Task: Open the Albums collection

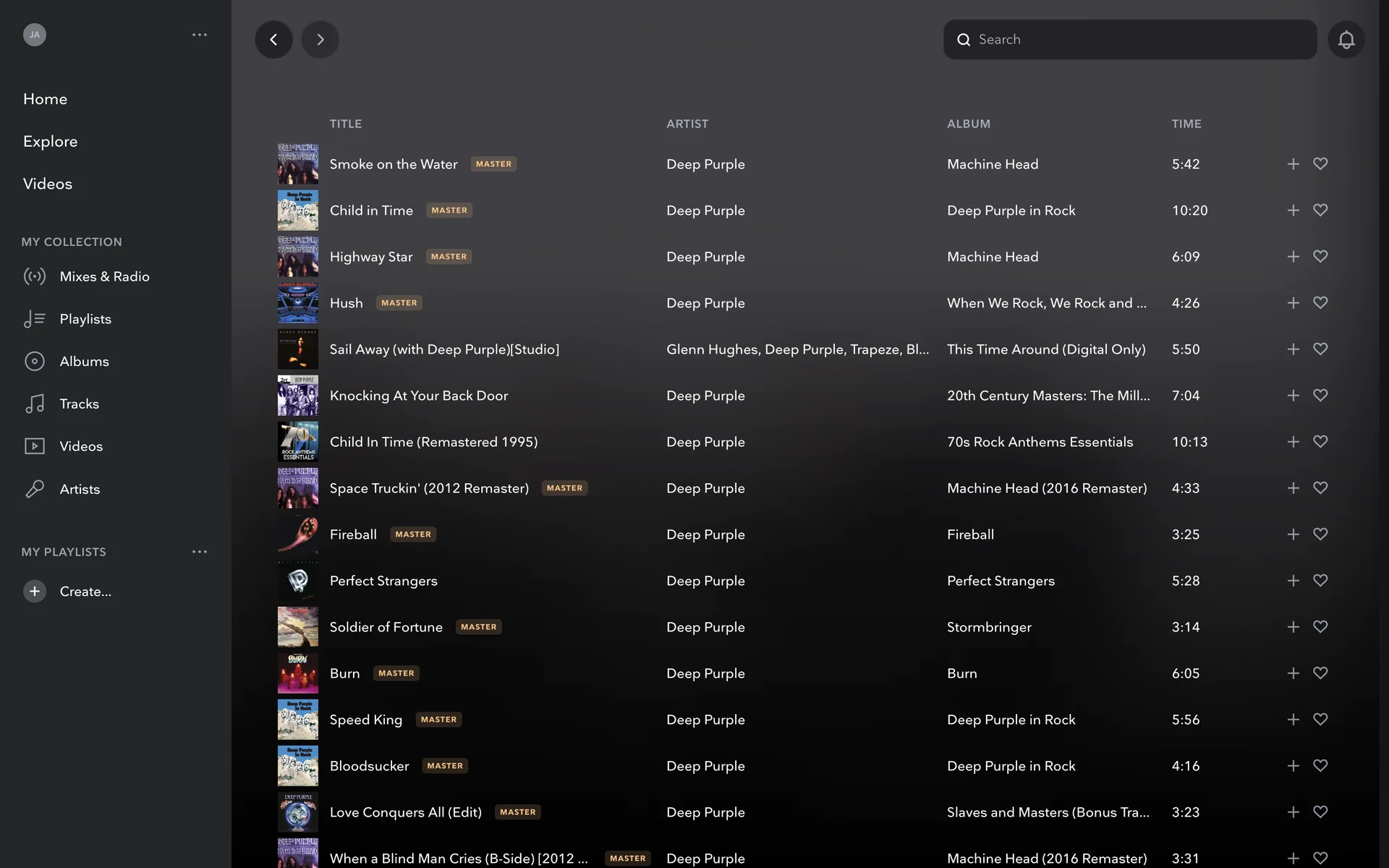Action: pos(84,362)
